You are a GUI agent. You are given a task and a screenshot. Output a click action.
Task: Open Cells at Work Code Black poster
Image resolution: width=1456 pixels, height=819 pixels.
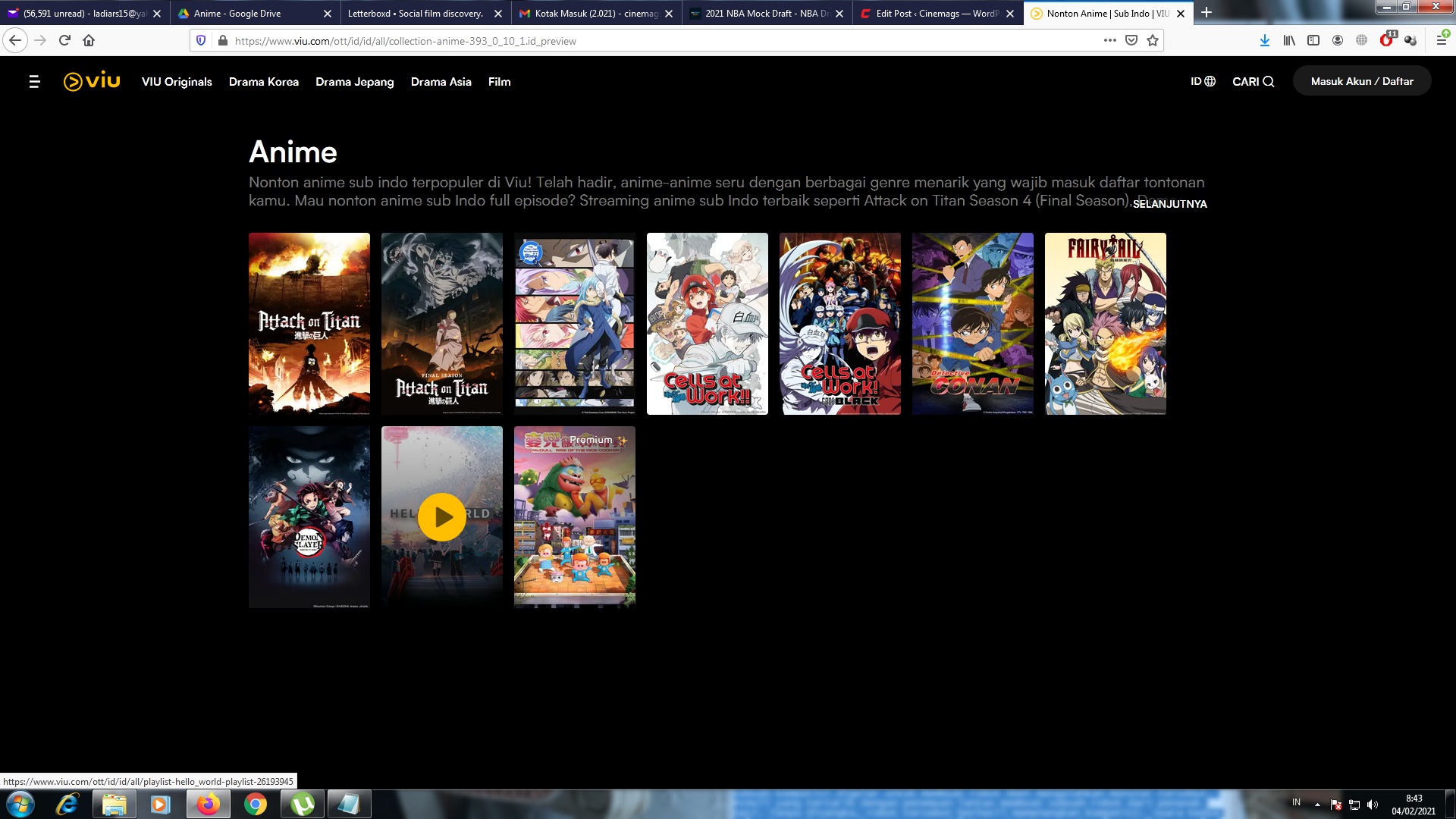point(840,324)
